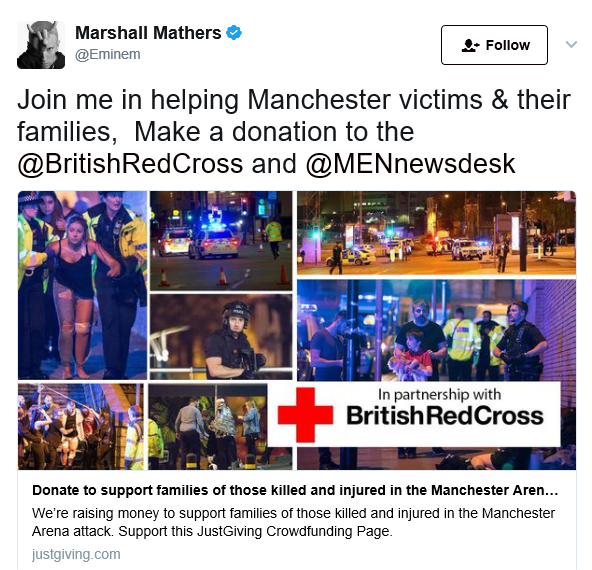Click the Donate to support families headline

click(x=295, y=490)
